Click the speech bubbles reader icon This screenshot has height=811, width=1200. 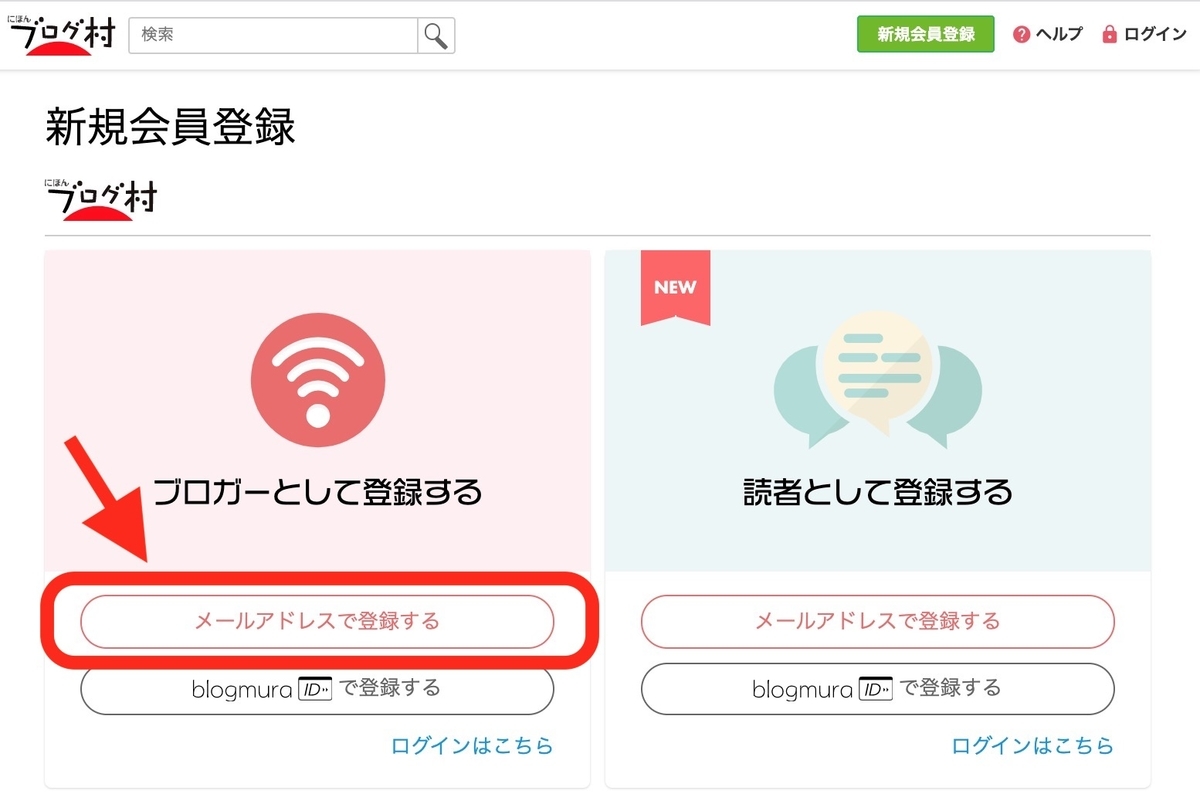click(878, 381)
